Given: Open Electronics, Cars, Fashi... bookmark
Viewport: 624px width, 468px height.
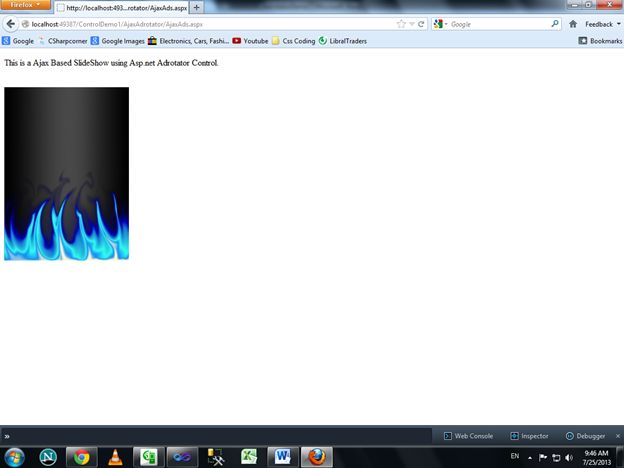Looking at the screenshot, I should tap(188, 41).
